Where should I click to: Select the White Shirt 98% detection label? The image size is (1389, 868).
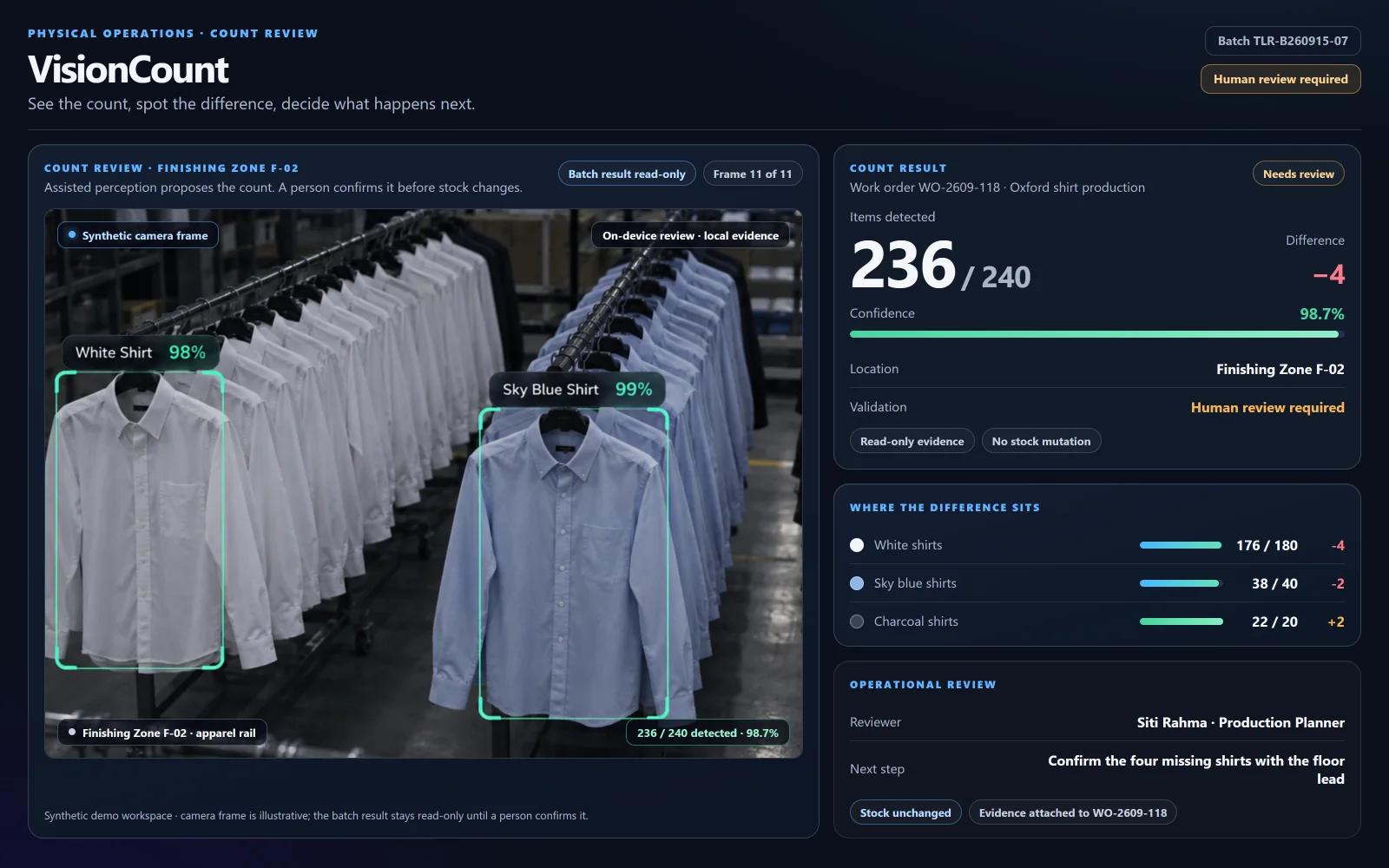pos(141,352)
